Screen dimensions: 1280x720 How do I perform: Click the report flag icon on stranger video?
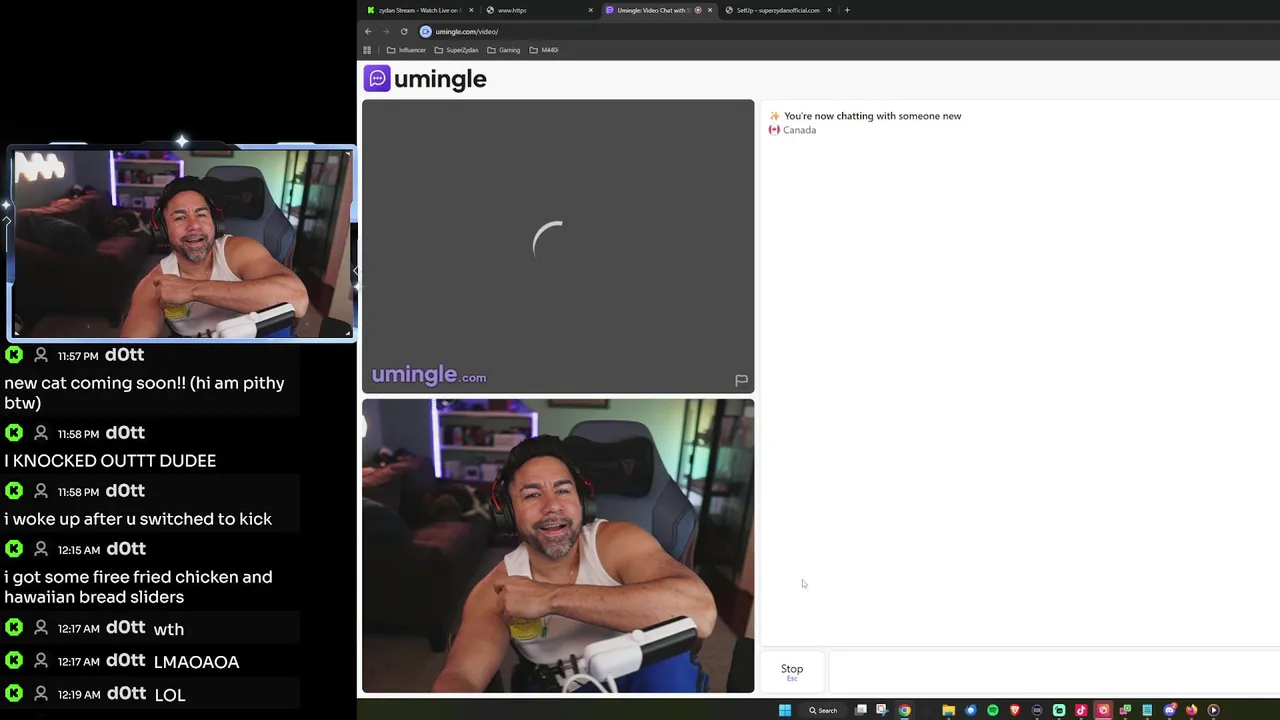point(741,380)
